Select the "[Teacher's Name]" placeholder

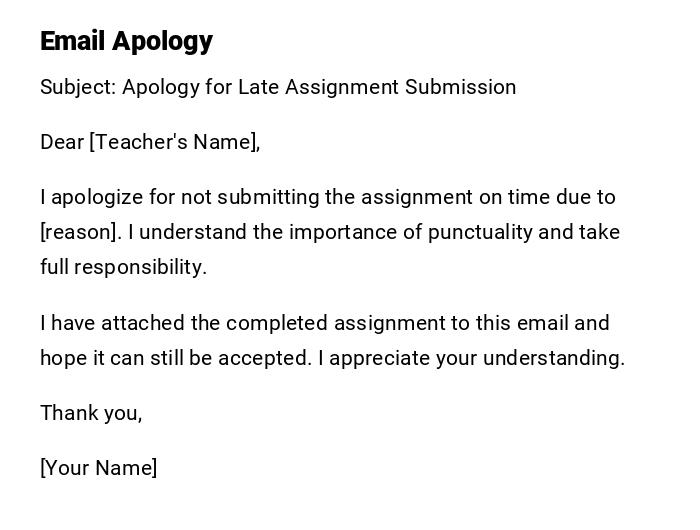175,142
